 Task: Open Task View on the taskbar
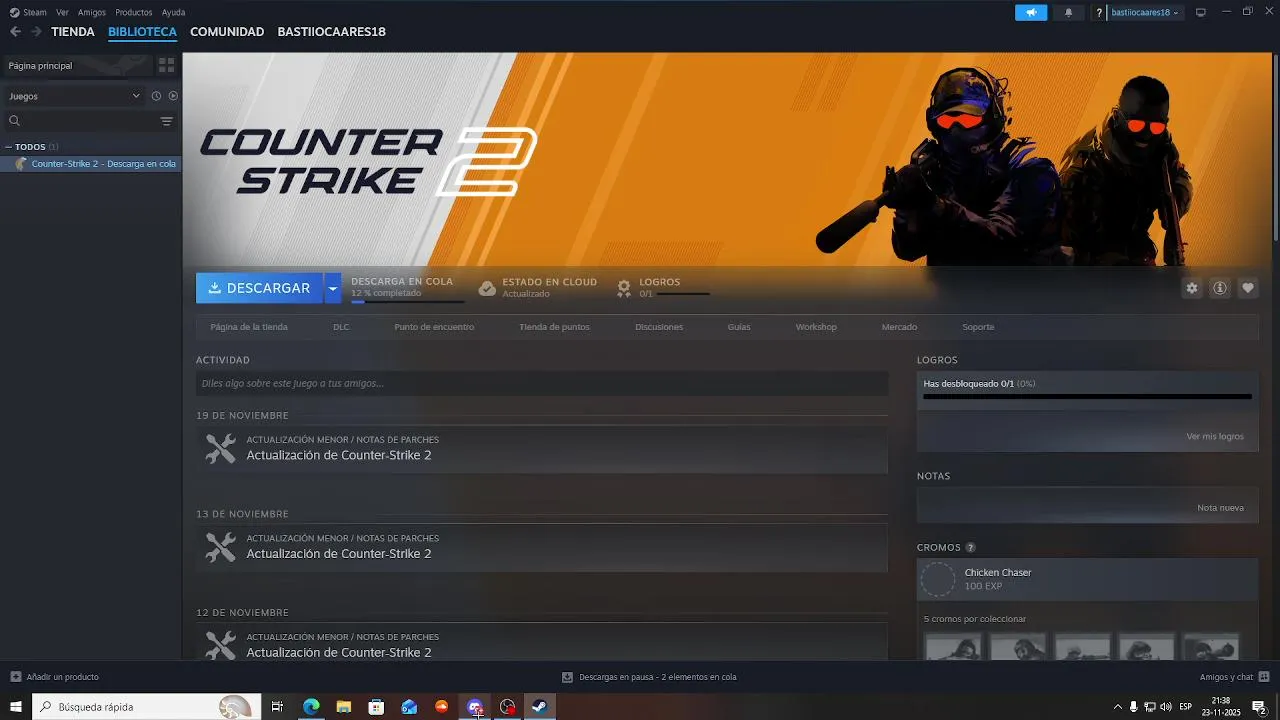(x=278, y=707)
